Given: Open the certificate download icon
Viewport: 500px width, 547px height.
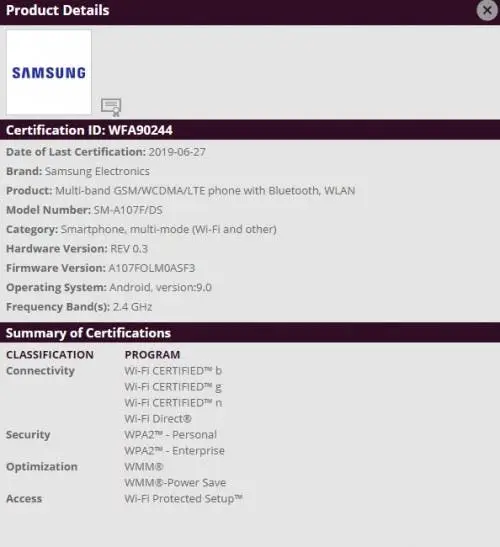Looking at the screenshot, I should tap(111, 107).
